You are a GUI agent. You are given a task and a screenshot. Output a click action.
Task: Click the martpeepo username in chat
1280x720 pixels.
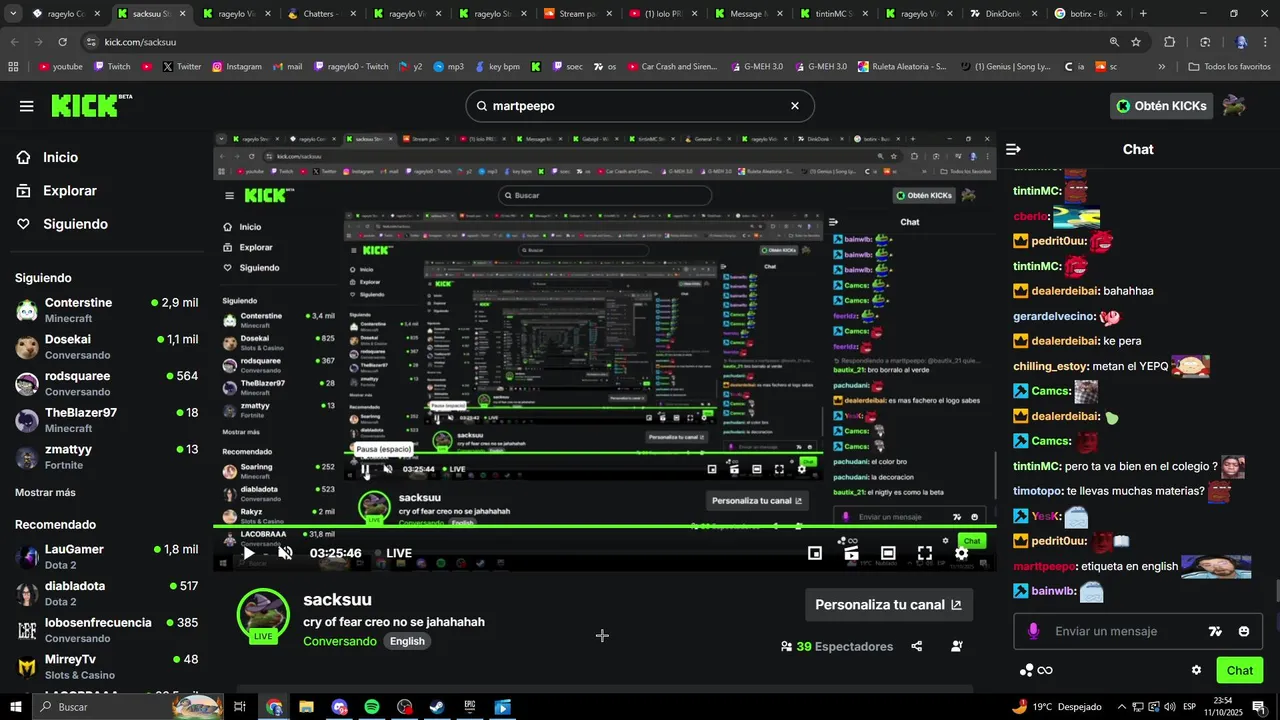pos(1044,566)
